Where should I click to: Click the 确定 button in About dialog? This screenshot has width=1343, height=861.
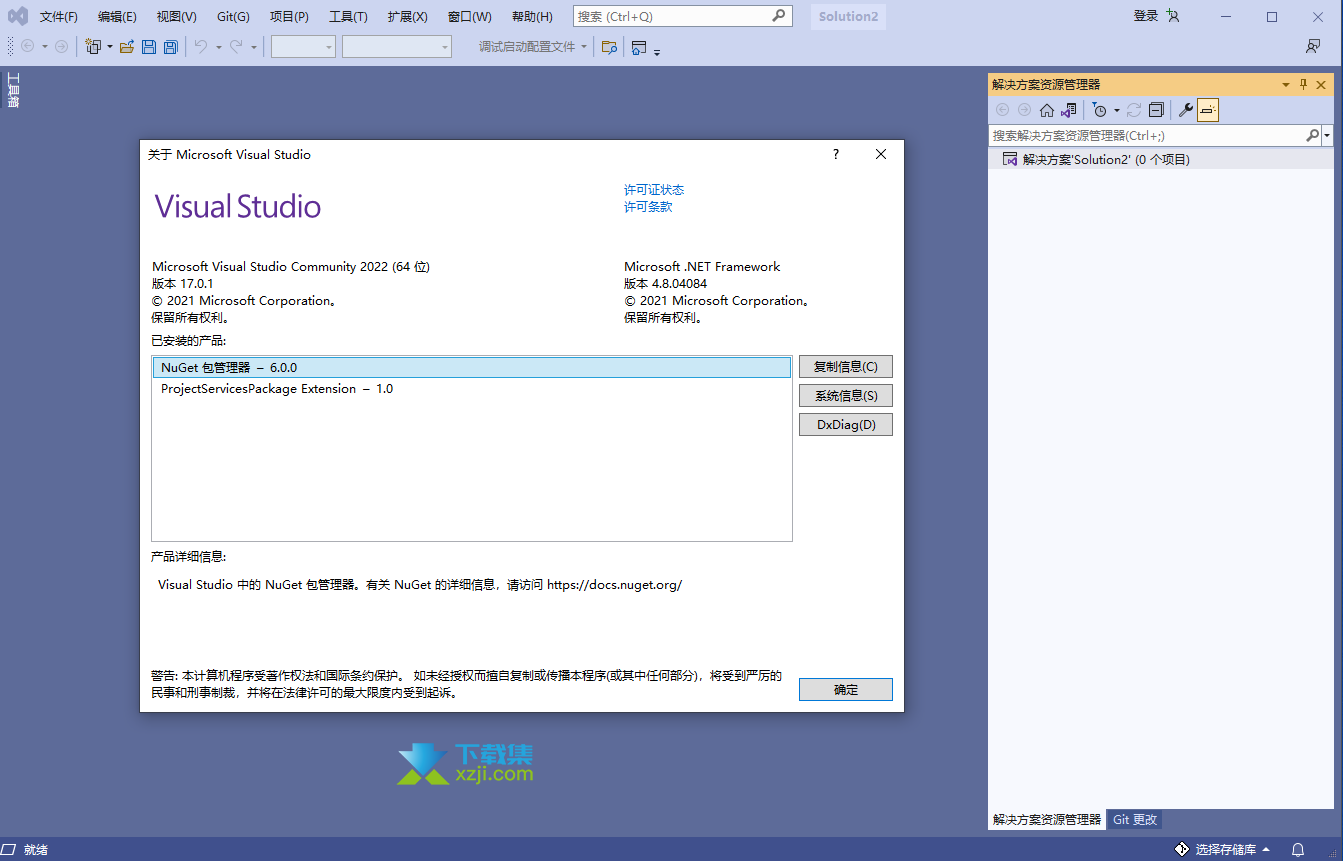pos(846,690)
